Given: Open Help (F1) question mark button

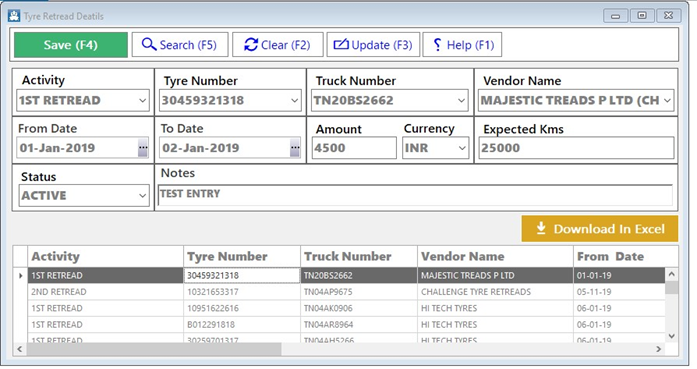Looking at the screenshot, I should pyautogui.click(x=462, y=44).
